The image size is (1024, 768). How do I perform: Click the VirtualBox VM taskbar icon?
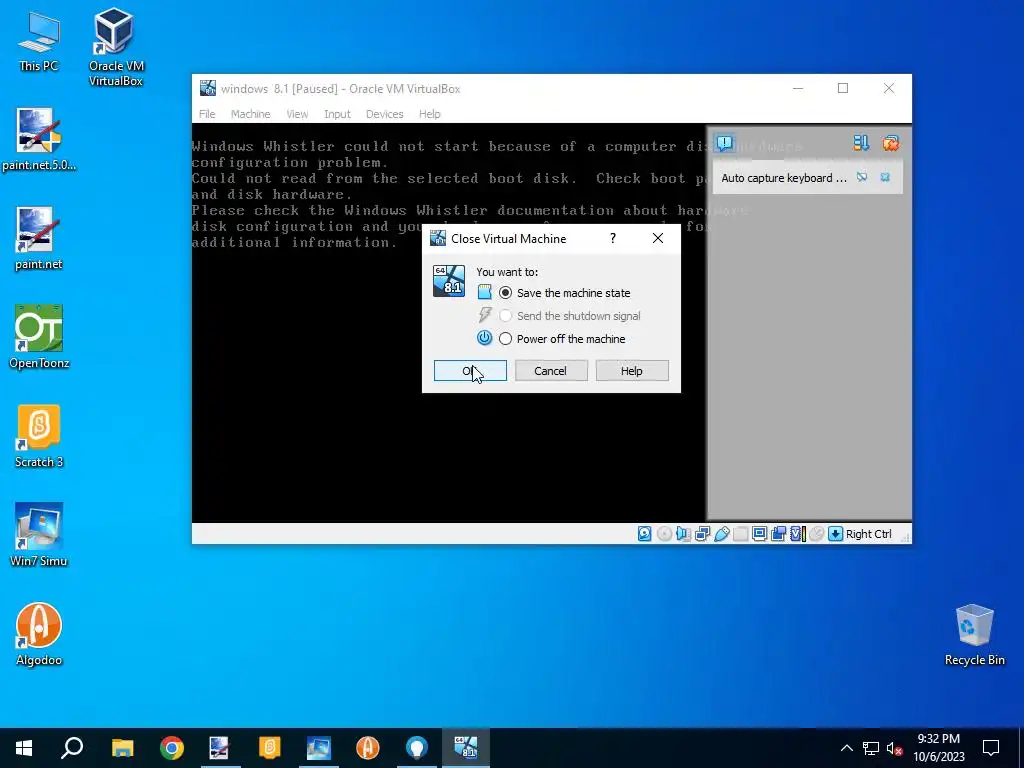[x=466, y=748]
